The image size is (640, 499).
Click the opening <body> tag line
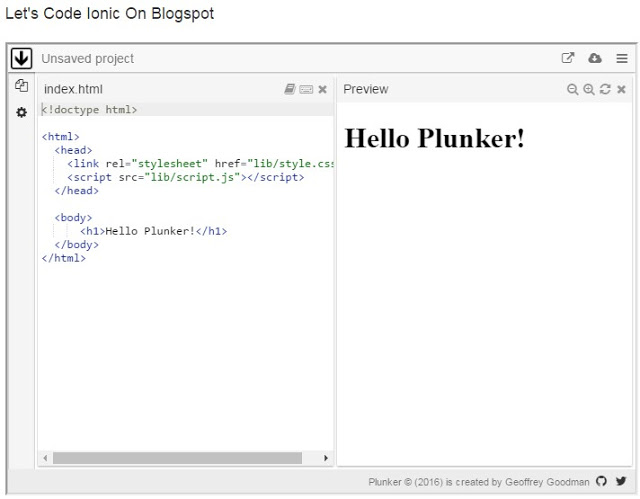tap(73, 217)
